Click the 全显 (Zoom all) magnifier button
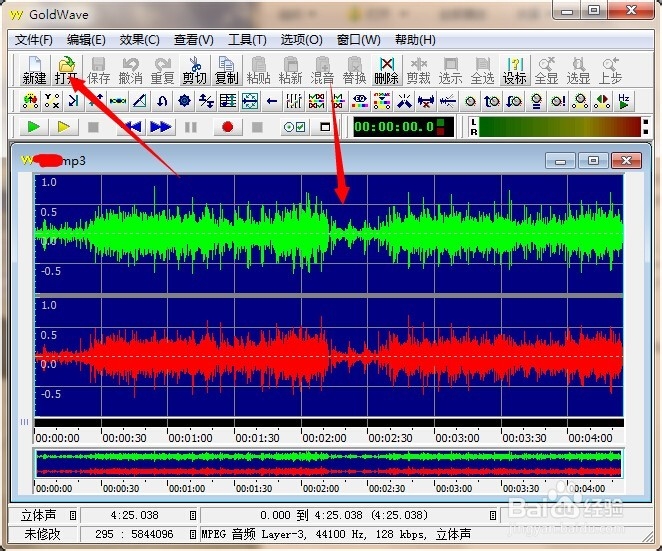The width and height of the screenshot is (662, 551). pos(546,71)
